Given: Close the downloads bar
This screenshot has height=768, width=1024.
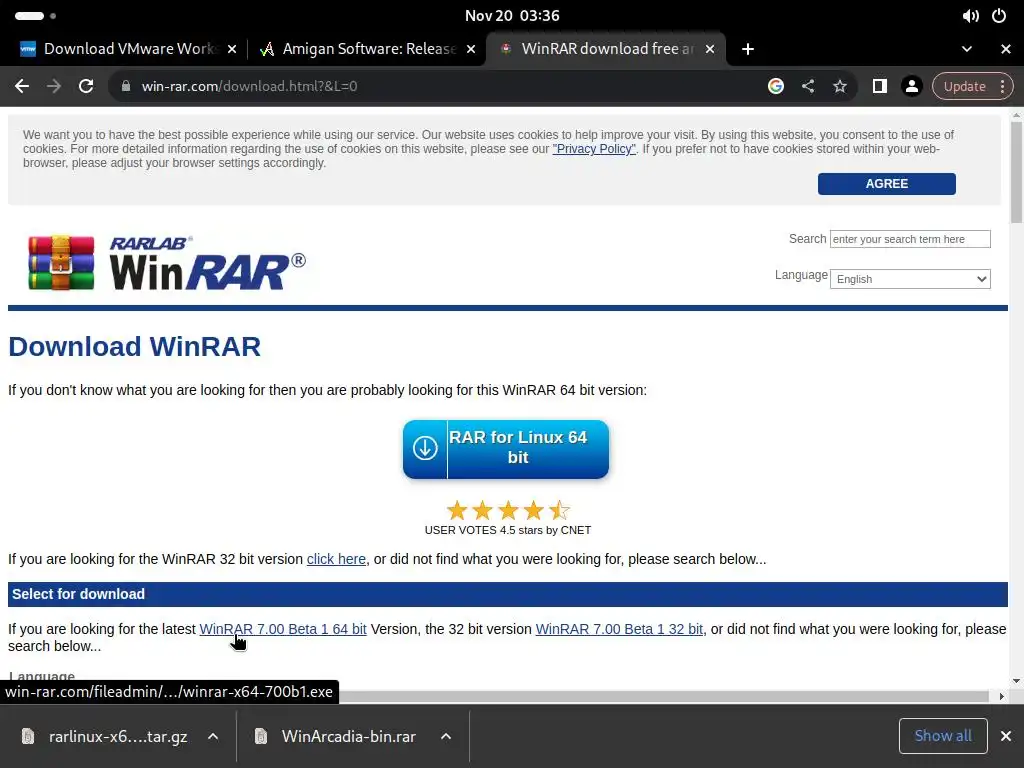Looking at the screenshot, I should click(1006, 736).
